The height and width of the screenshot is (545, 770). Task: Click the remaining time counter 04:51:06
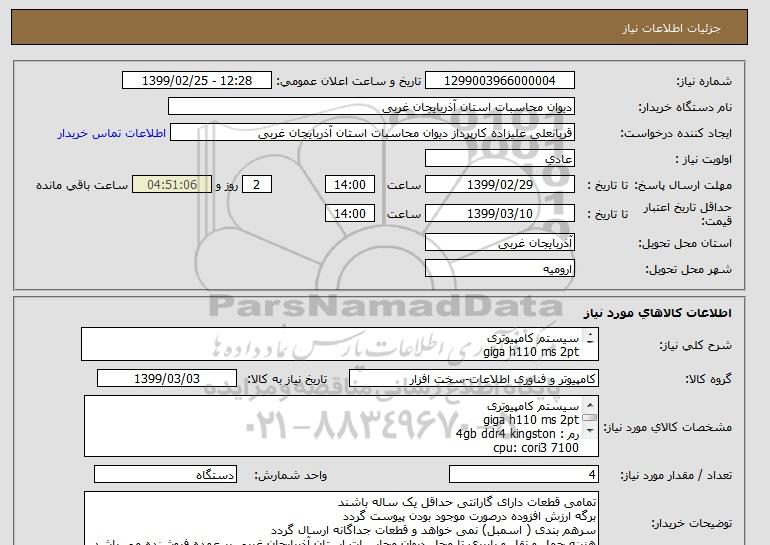(172, 185)
